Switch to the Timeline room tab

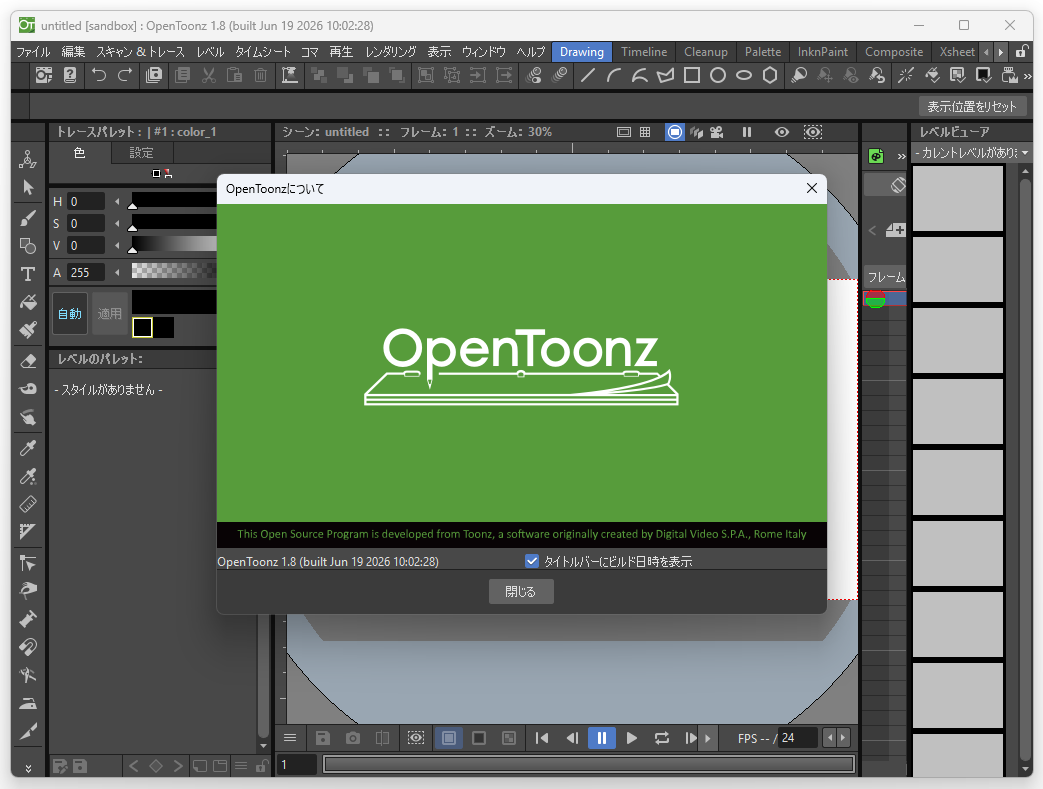point(644,51)
